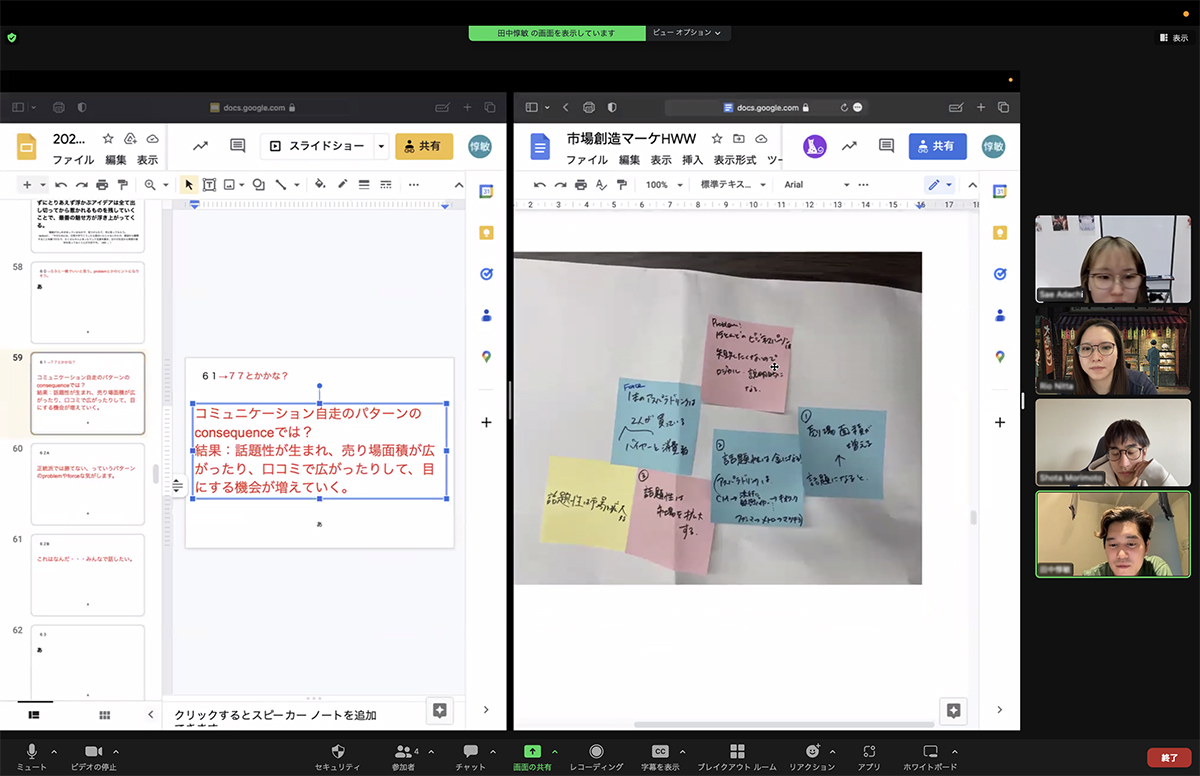Open the Zoom breakout rooms icon

pos(737,751)
